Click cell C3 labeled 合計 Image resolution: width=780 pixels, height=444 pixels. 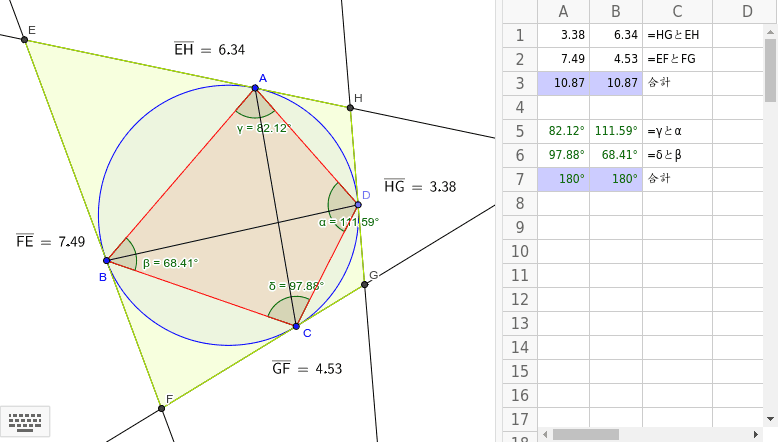678,83
